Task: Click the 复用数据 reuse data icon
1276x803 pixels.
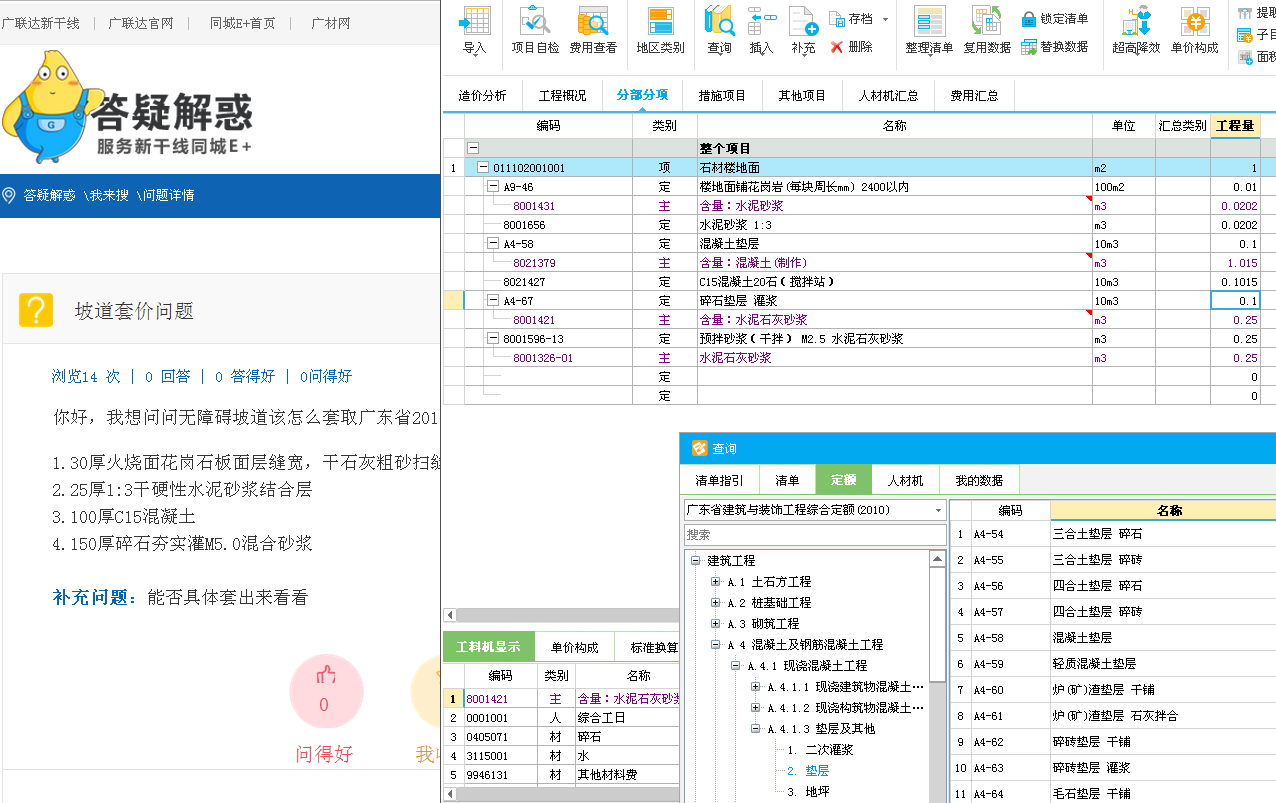Action: (987, 21)
